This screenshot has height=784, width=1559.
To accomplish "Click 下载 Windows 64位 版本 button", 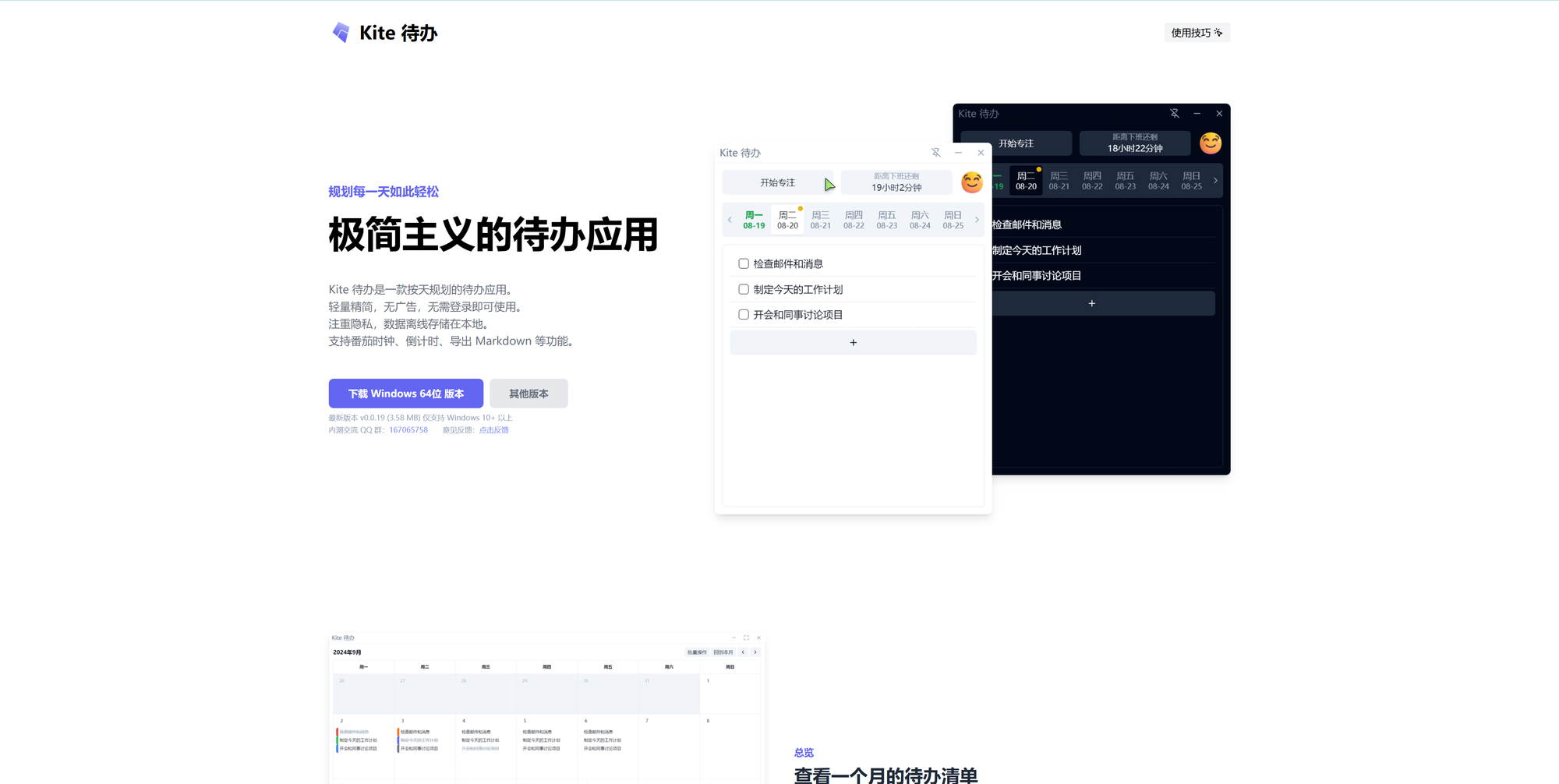I will pos(406,394).
